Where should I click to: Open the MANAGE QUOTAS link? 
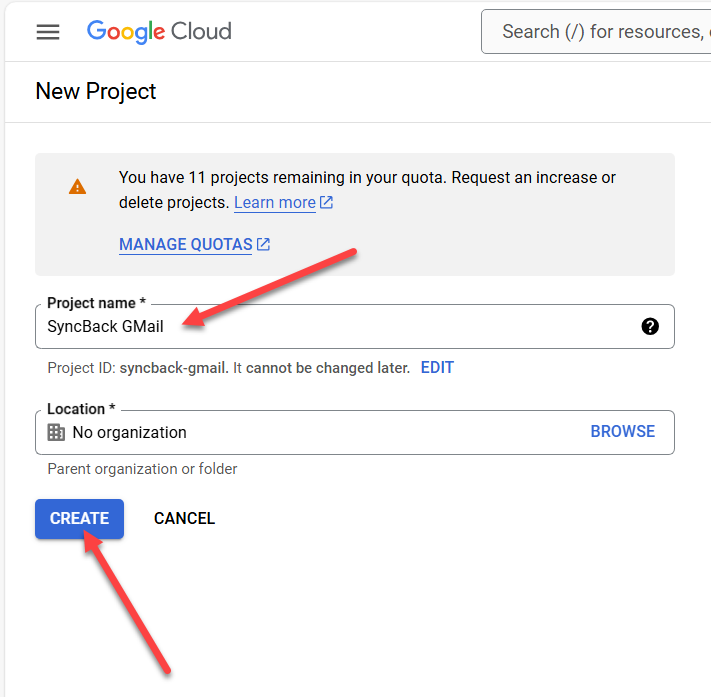tap(186, 244)
